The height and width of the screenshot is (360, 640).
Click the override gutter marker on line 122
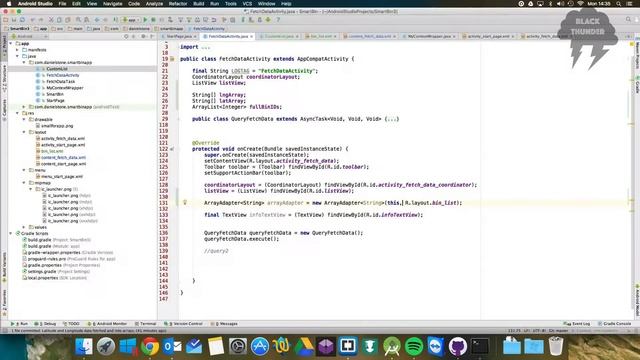pyautogui.click(x=172, y=149)
